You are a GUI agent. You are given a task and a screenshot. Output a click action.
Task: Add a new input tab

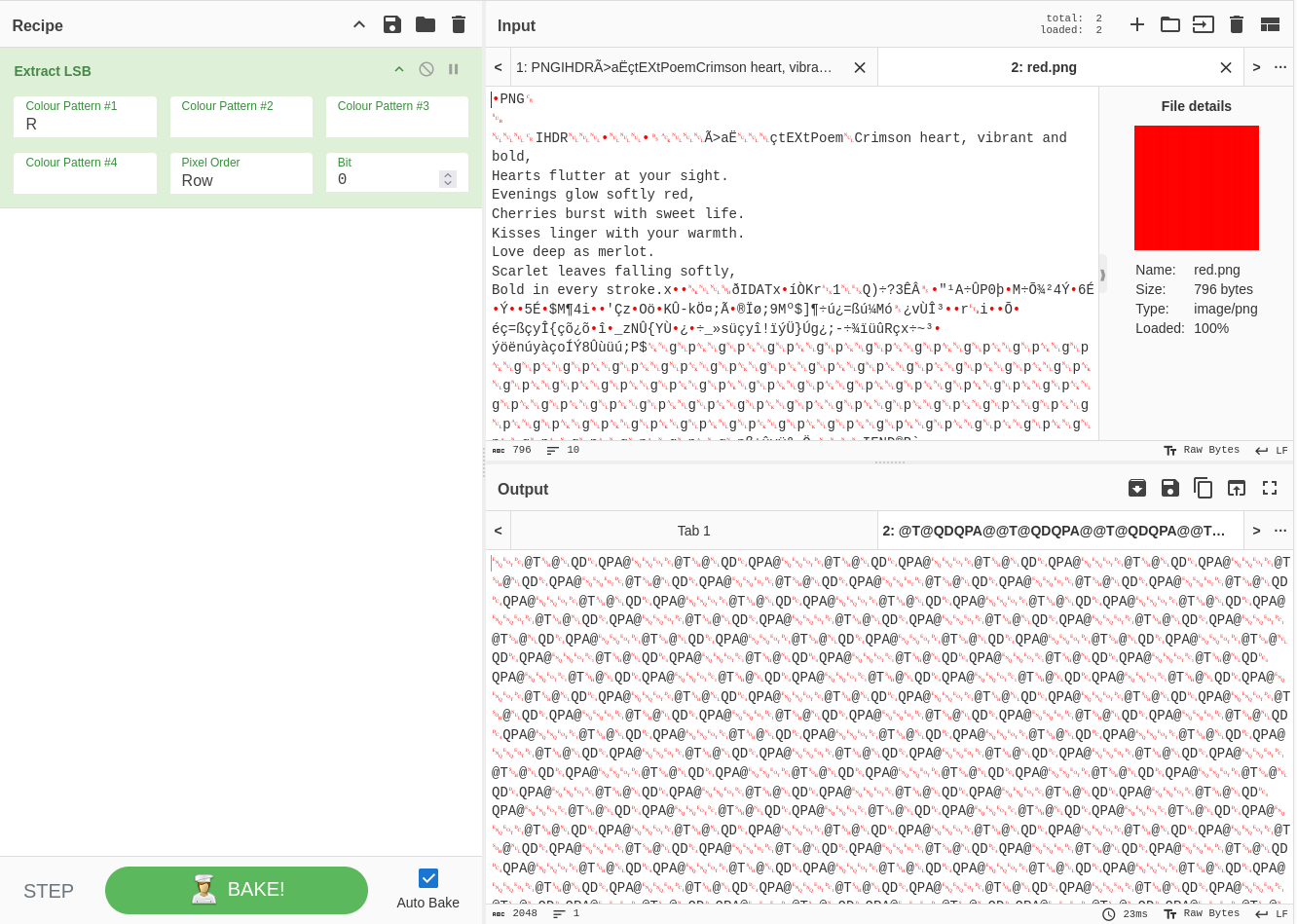[x=1137, y=24]
